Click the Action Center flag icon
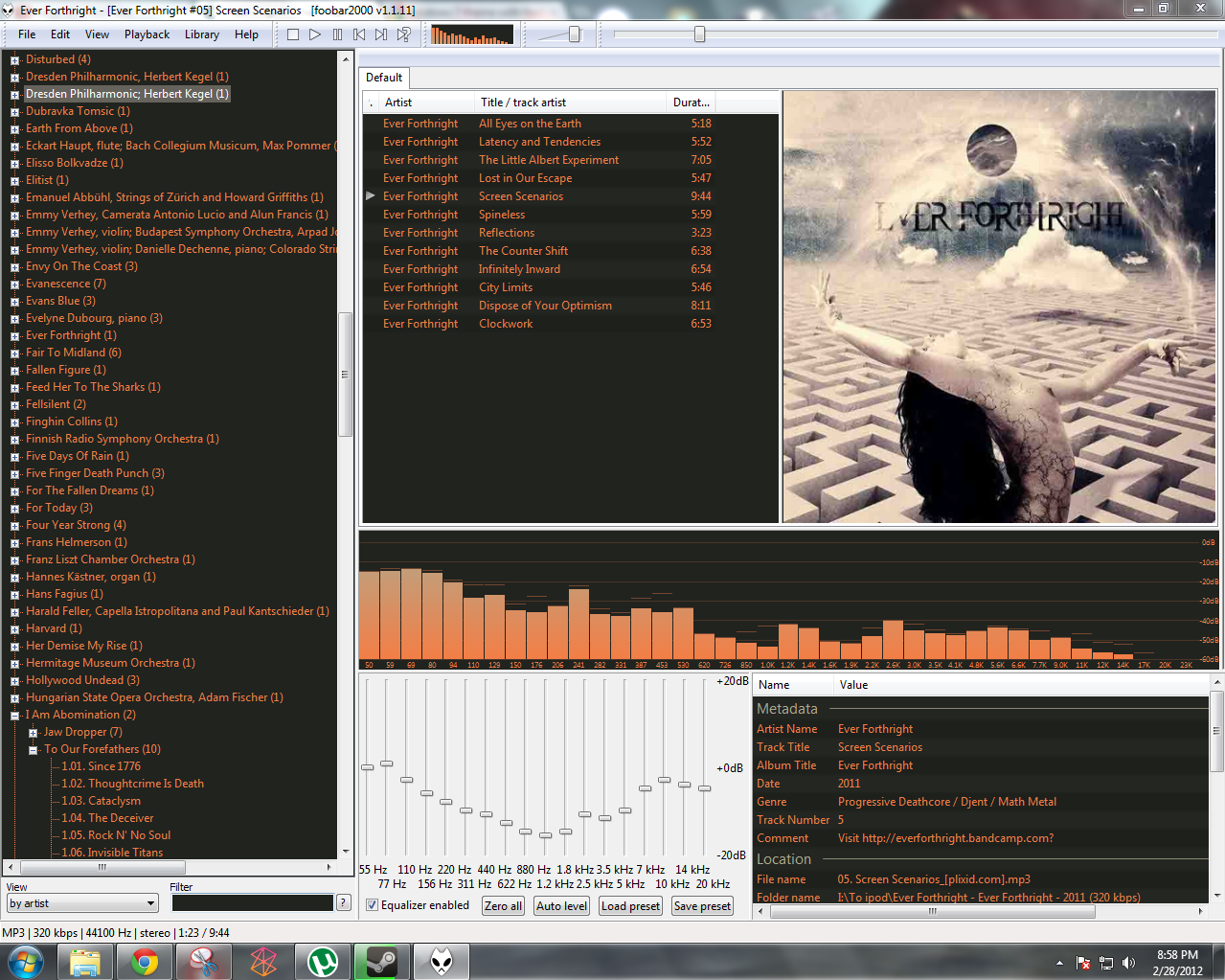The height and width of the screenshot is (980, 1225). (x=1083, y=963)
